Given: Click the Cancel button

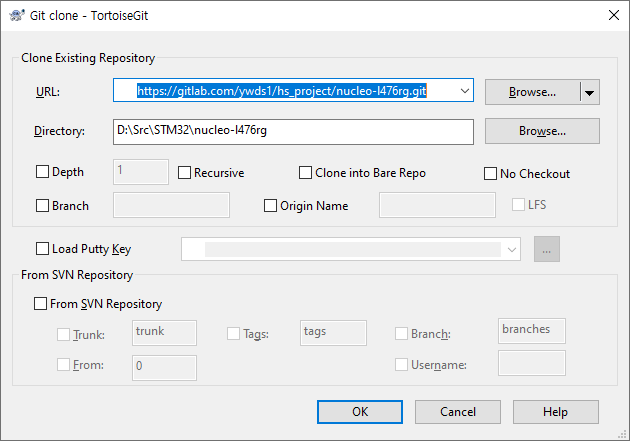Looking at the screenshot, I should pyautogui.click(x=458, y=412).
